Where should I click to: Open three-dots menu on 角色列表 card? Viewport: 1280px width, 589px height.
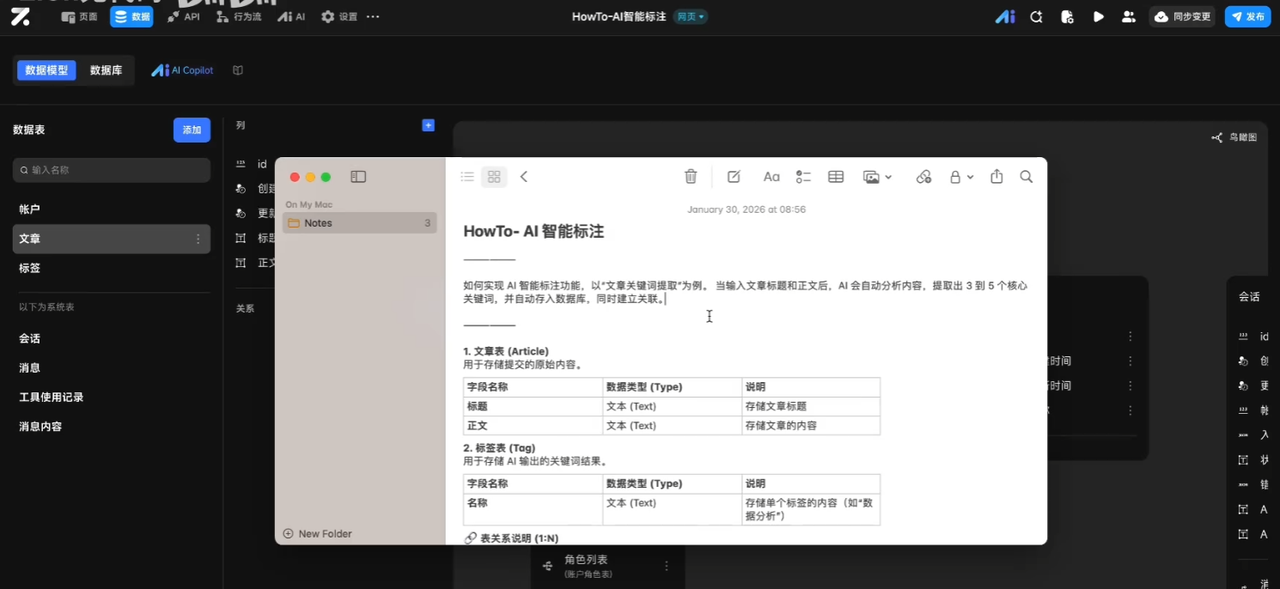667,566
